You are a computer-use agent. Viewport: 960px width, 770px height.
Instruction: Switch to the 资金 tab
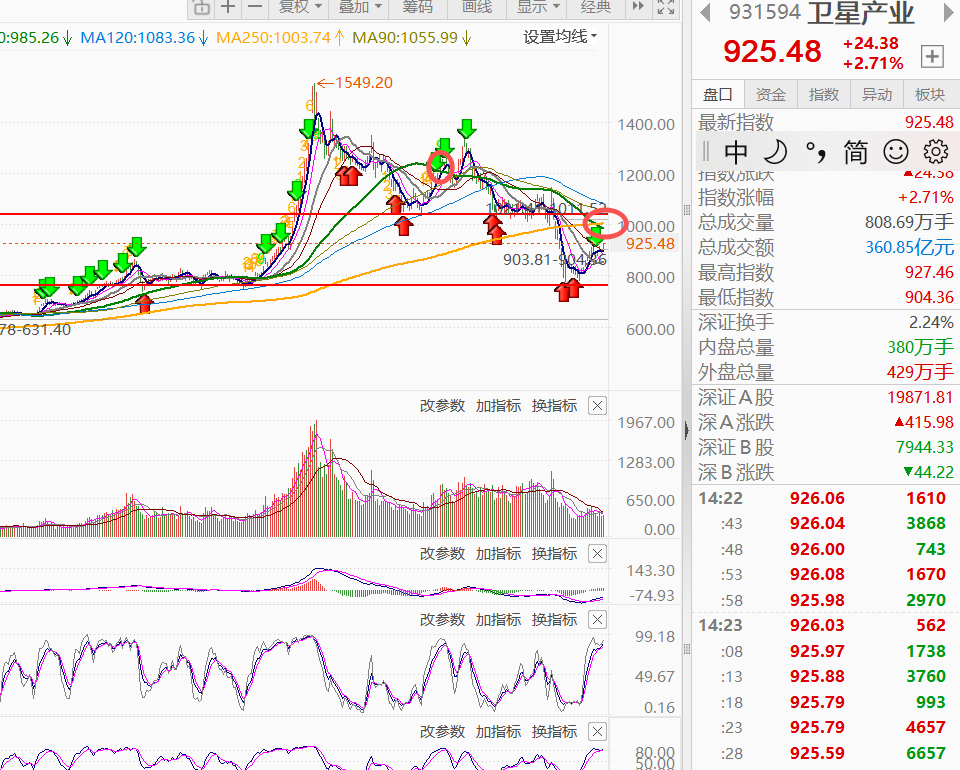click(770, 94)
